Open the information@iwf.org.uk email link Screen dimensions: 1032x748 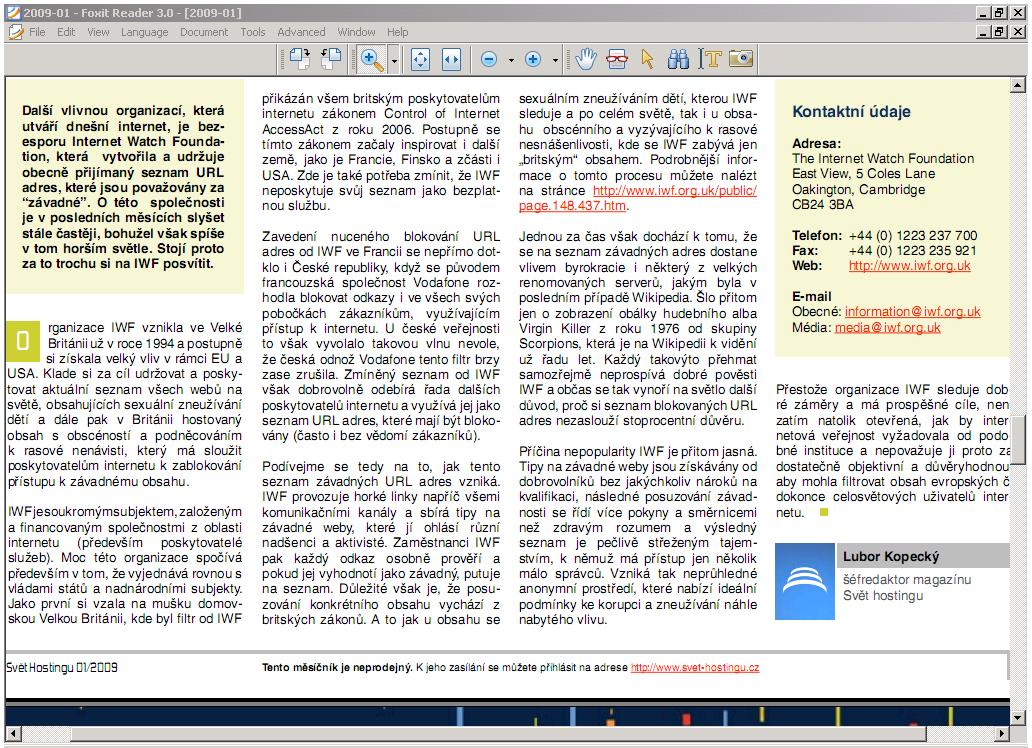coord(913,312)
